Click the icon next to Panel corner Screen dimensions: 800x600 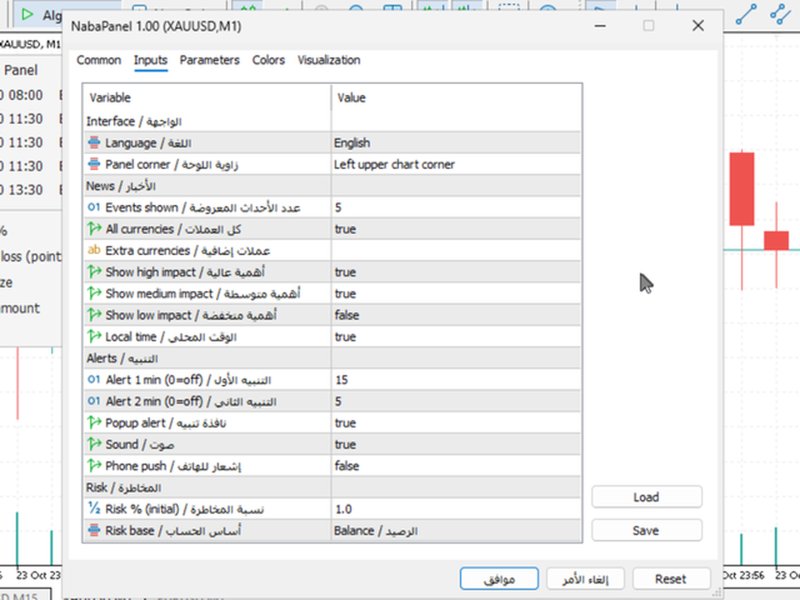coord(94,164)
